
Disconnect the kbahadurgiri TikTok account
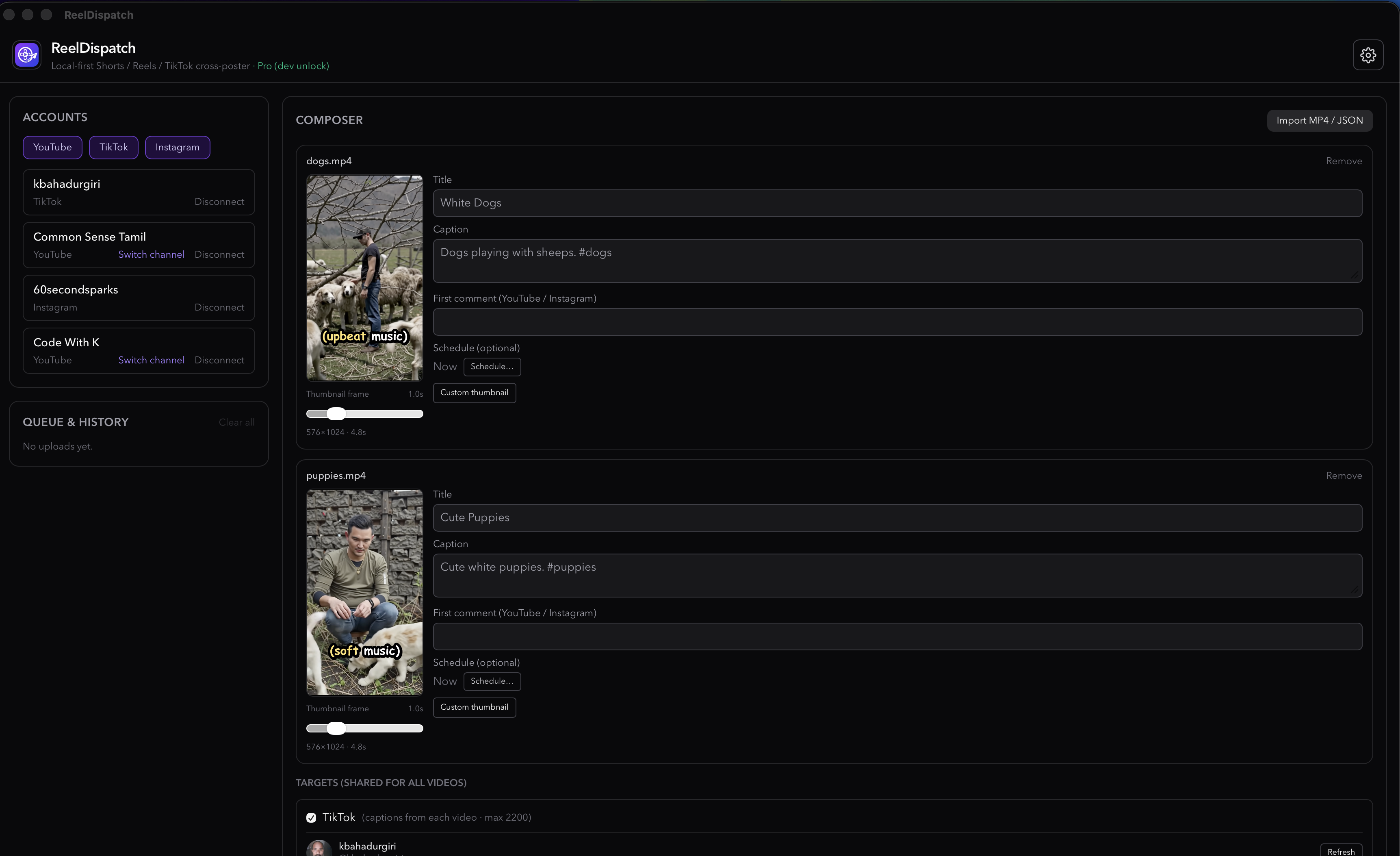(219, 202)
